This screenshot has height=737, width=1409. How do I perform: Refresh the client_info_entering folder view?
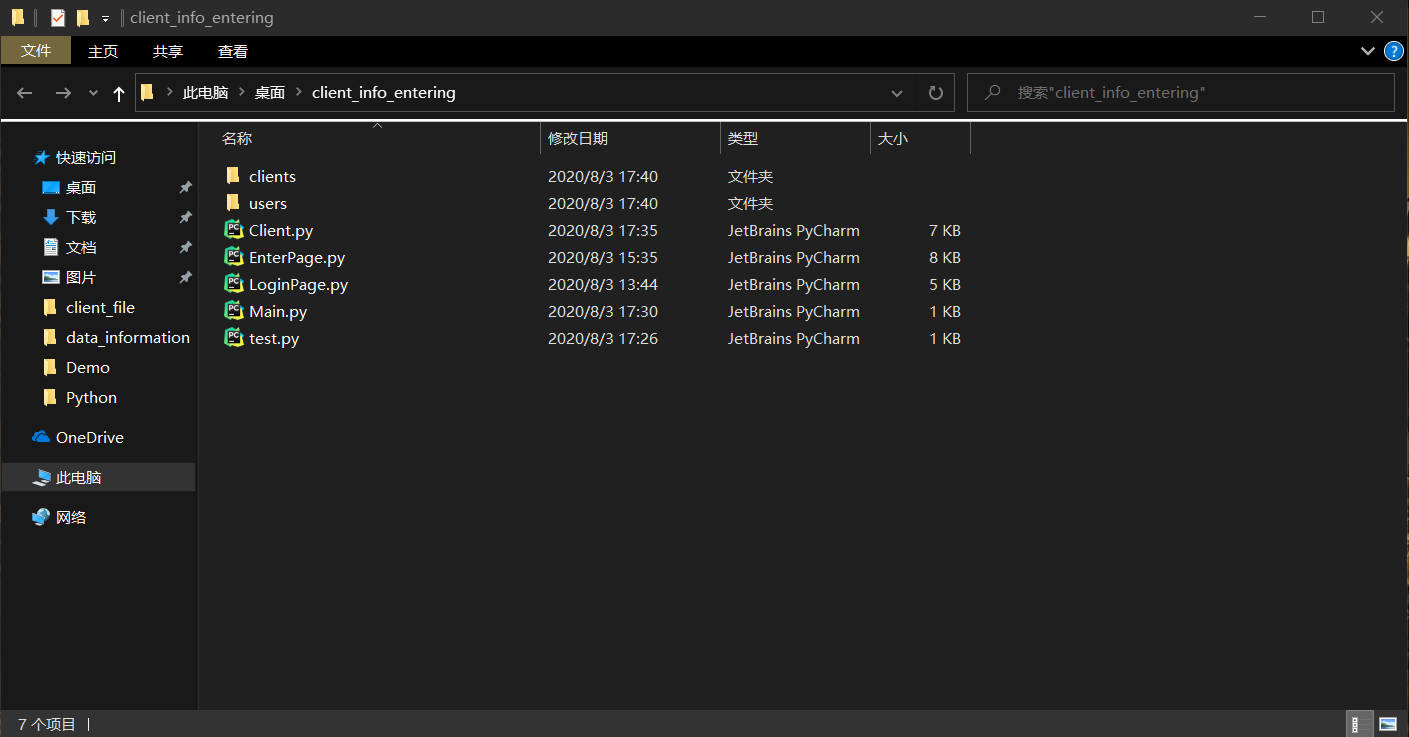[x=936, y=93]
